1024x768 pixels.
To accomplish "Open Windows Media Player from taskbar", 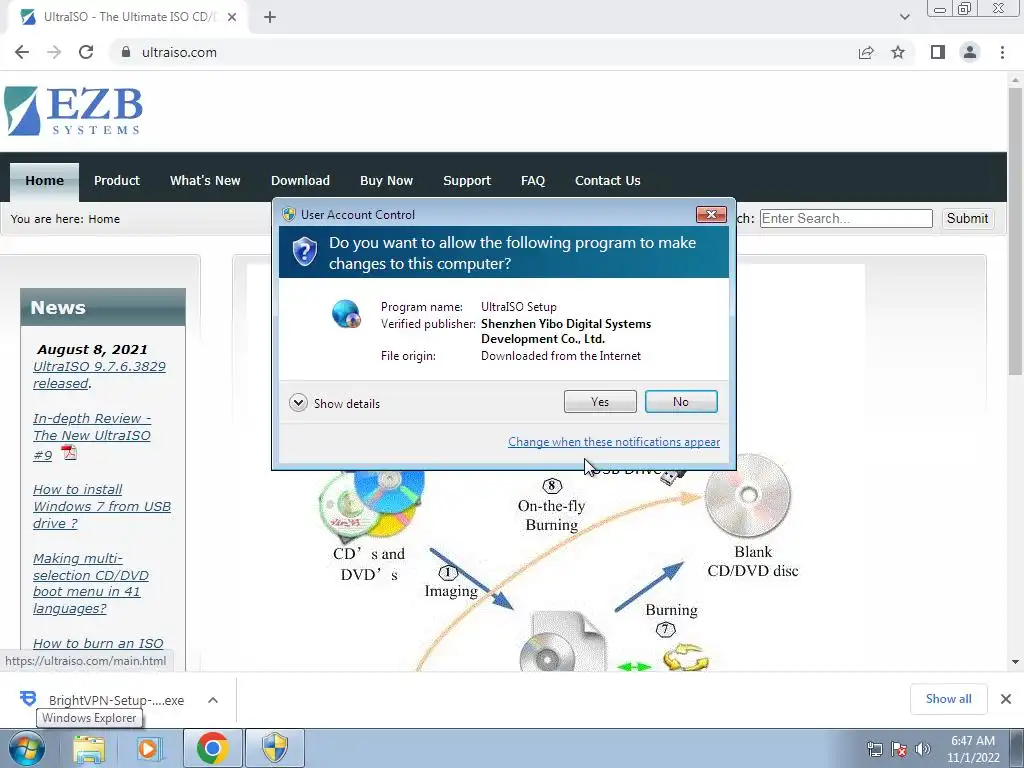I will 150,748.
